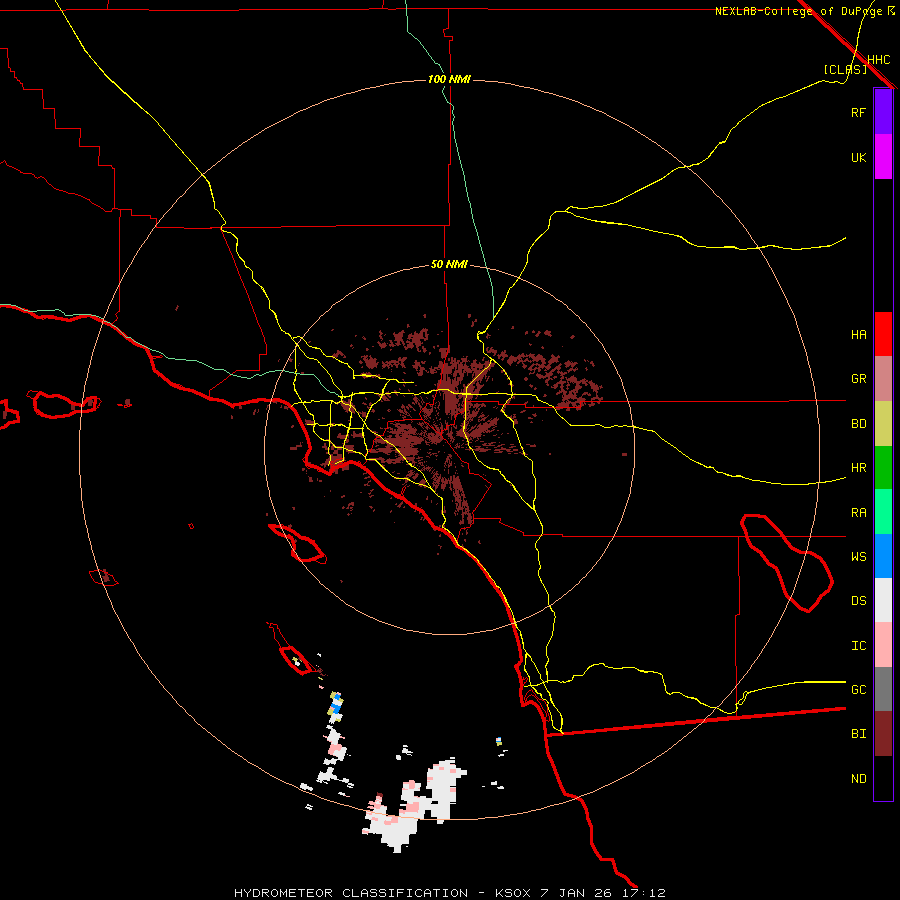Click the UK legend label
The height and width of the screenshot is (900, 900).
click(858, 157)
